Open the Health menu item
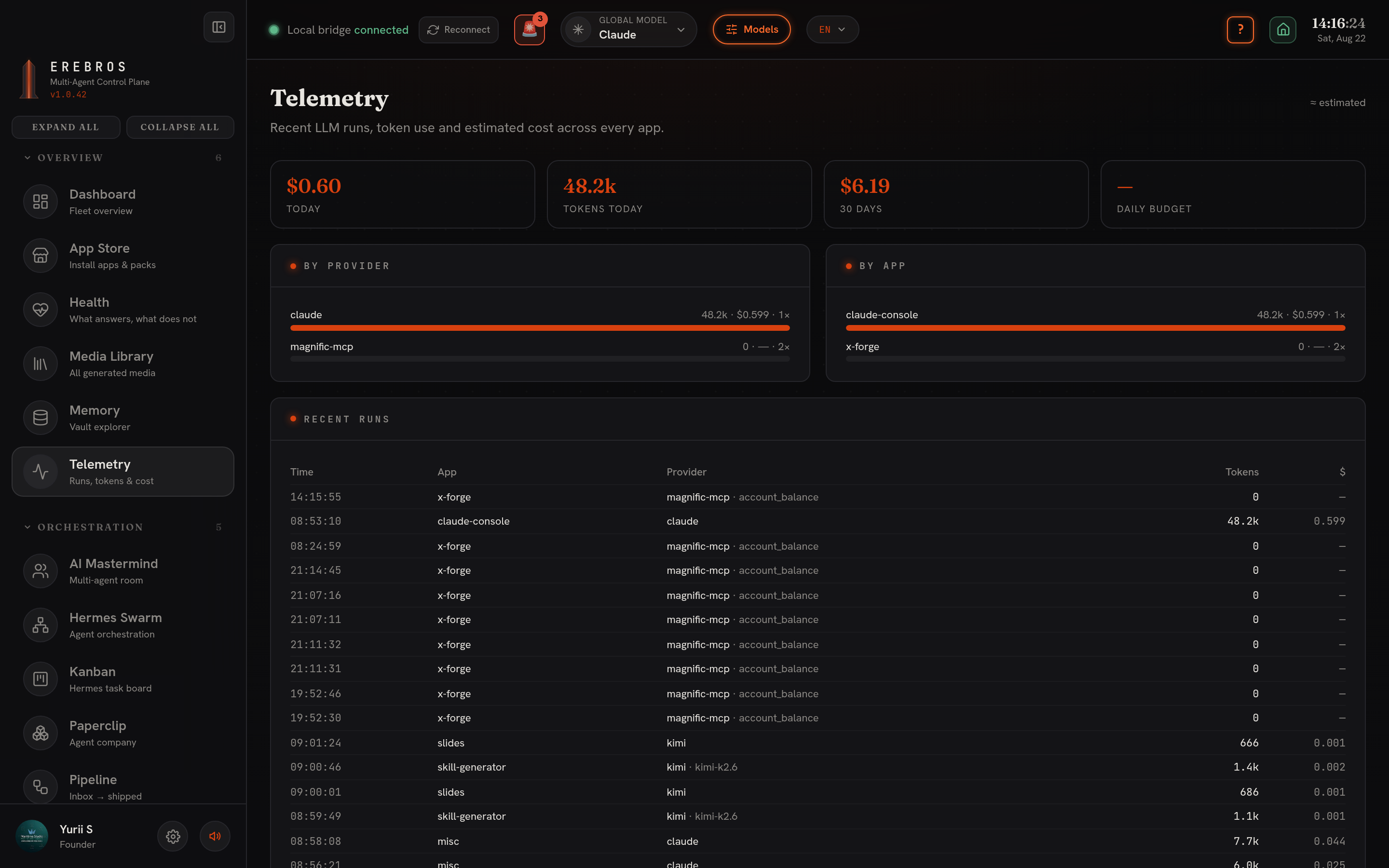 point(123,310)
